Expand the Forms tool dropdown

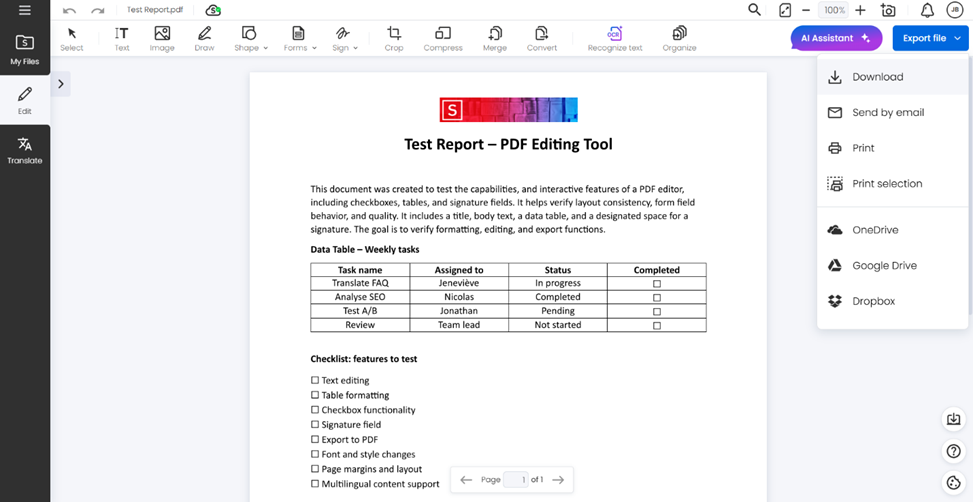(x=314, y=48)
